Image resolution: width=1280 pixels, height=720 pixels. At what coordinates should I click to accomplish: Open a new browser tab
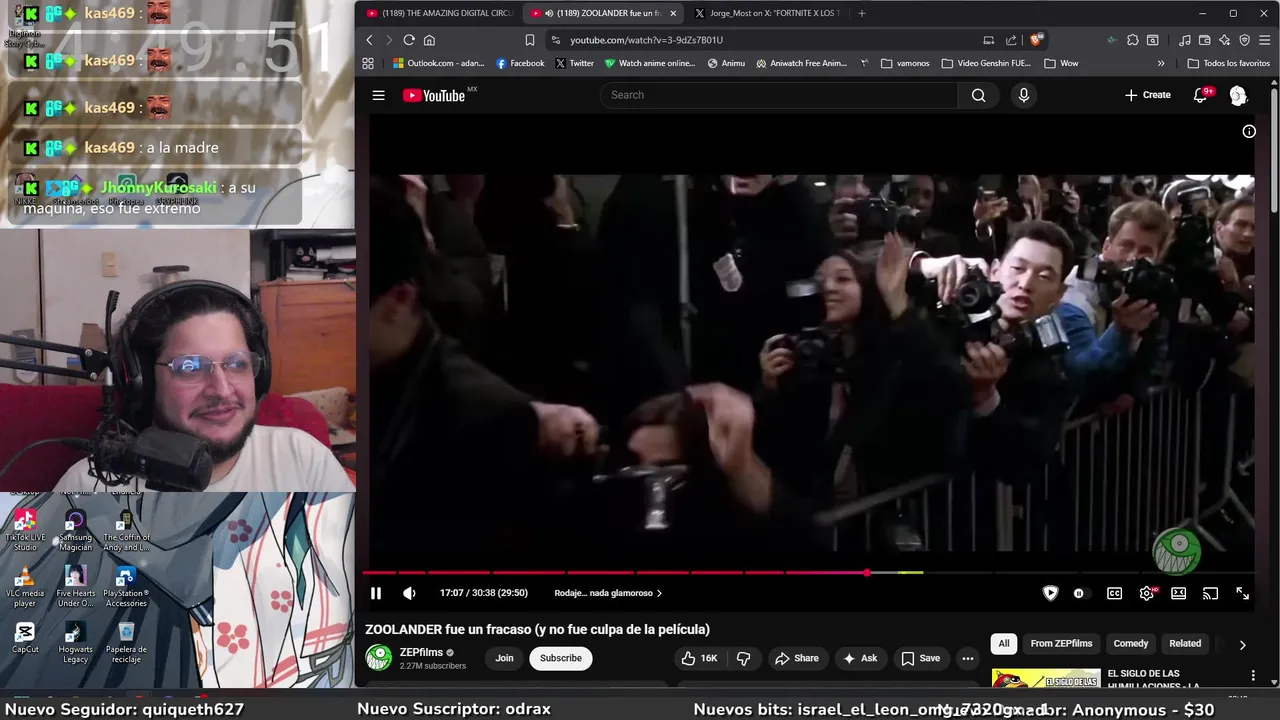pyautogui.click(x=862, y=13)
